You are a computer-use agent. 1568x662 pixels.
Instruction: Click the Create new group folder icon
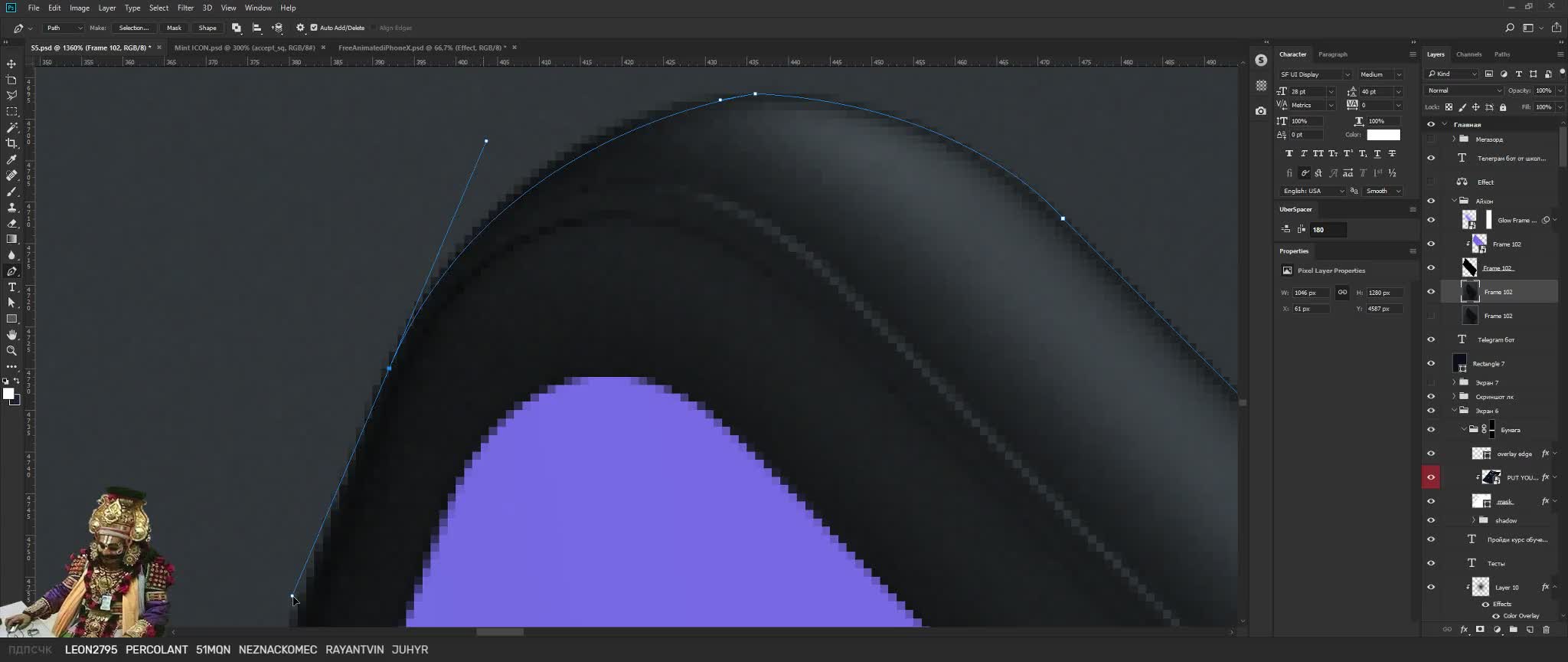point(1513,630)
